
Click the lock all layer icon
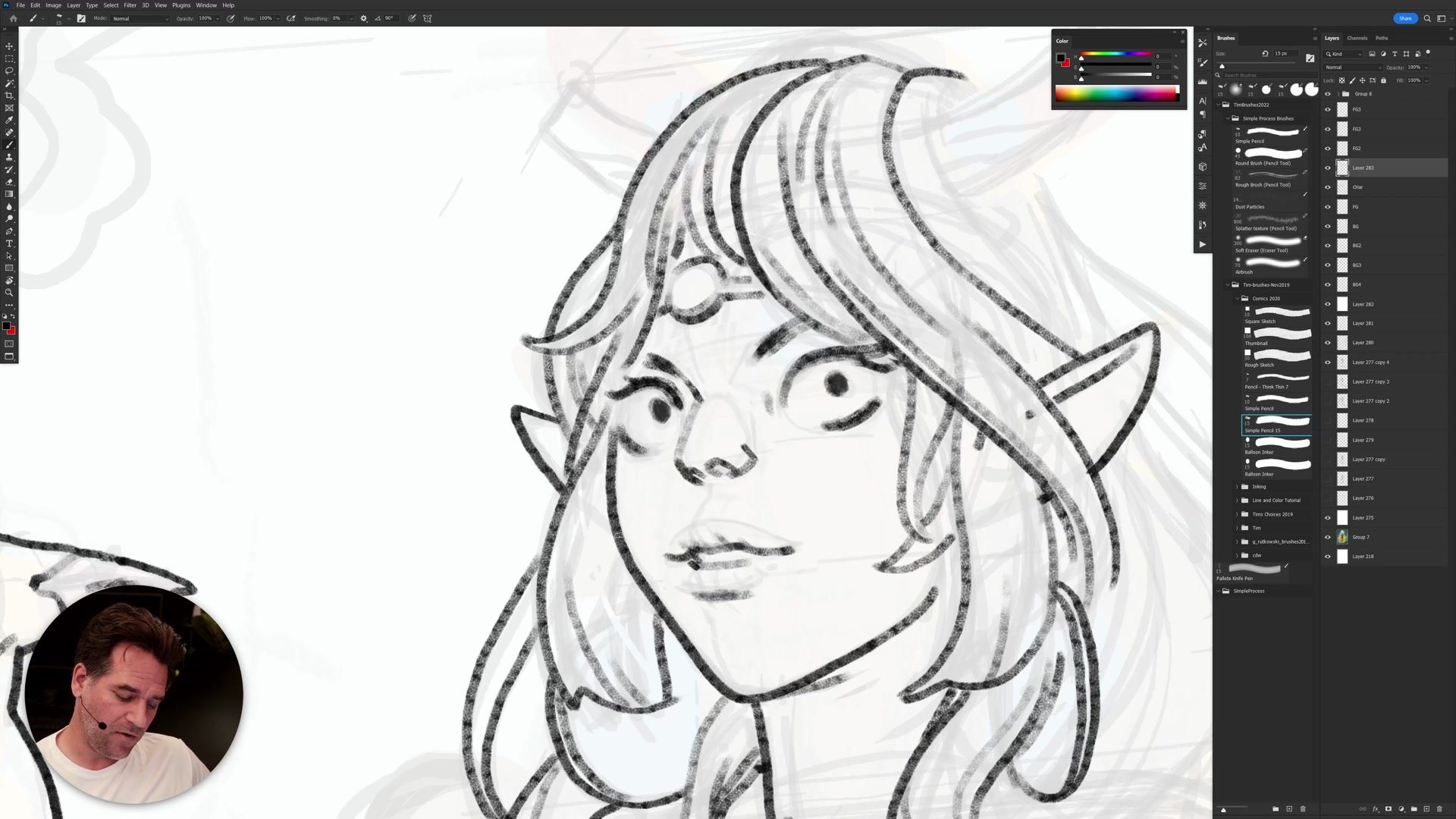point(1383,80)
